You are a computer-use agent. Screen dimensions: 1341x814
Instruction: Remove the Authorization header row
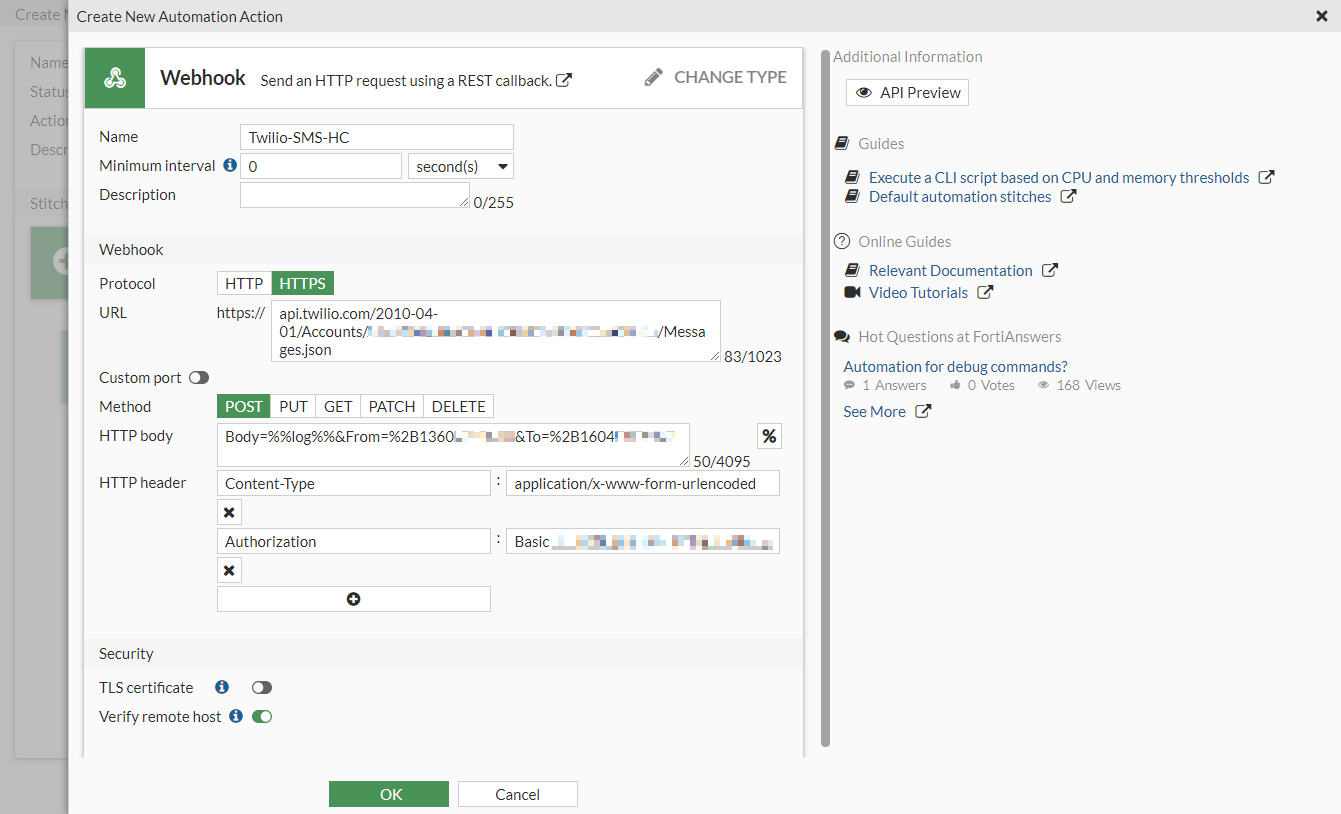click(x=229, y=570)
